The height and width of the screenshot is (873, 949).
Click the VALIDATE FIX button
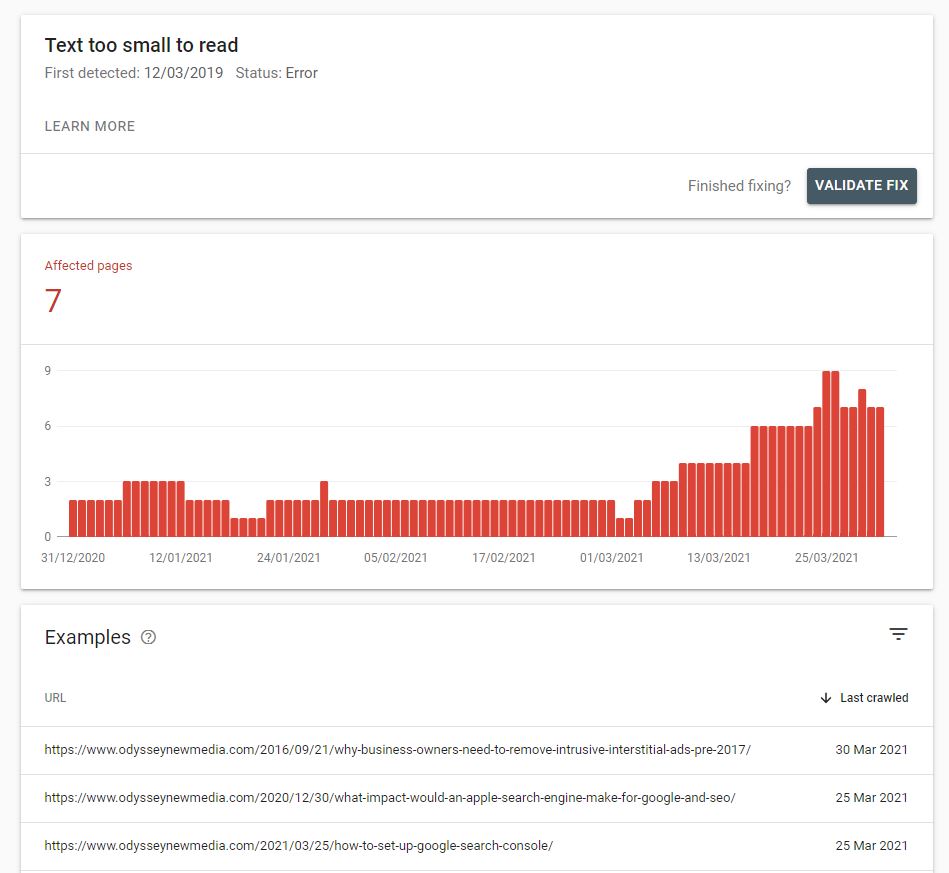pos(861,186)
